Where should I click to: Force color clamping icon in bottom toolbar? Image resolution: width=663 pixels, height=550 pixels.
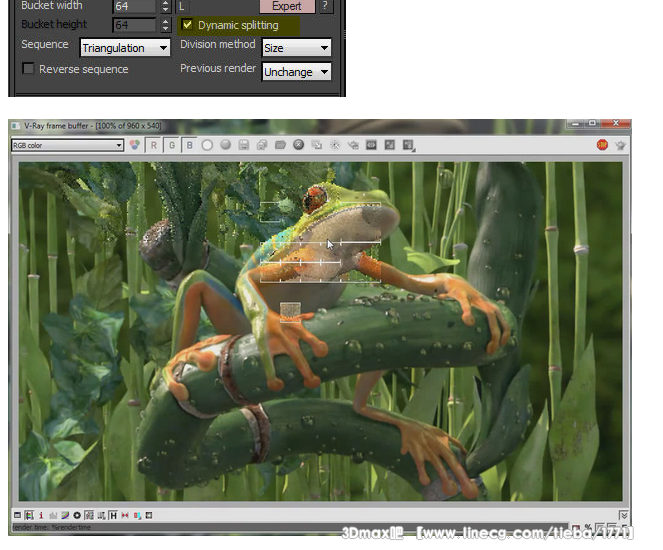point(29,515)
